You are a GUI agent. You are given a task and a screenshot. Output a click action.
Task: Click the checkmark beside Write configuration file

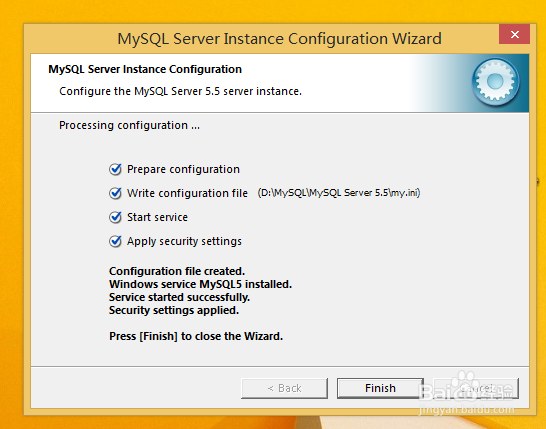(x=115, y=193)
